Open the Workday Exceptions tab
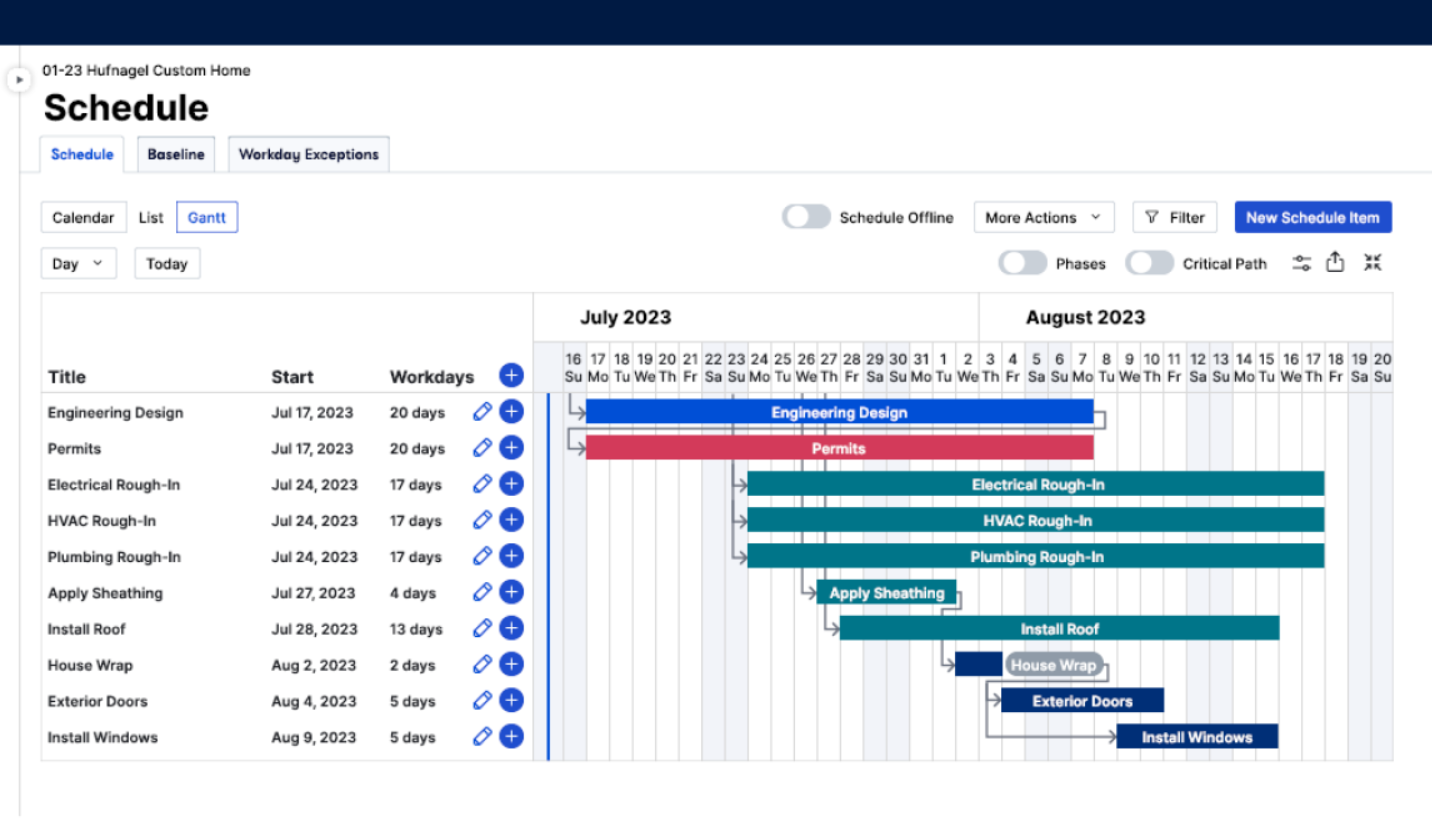 click(x=308, y=154)
